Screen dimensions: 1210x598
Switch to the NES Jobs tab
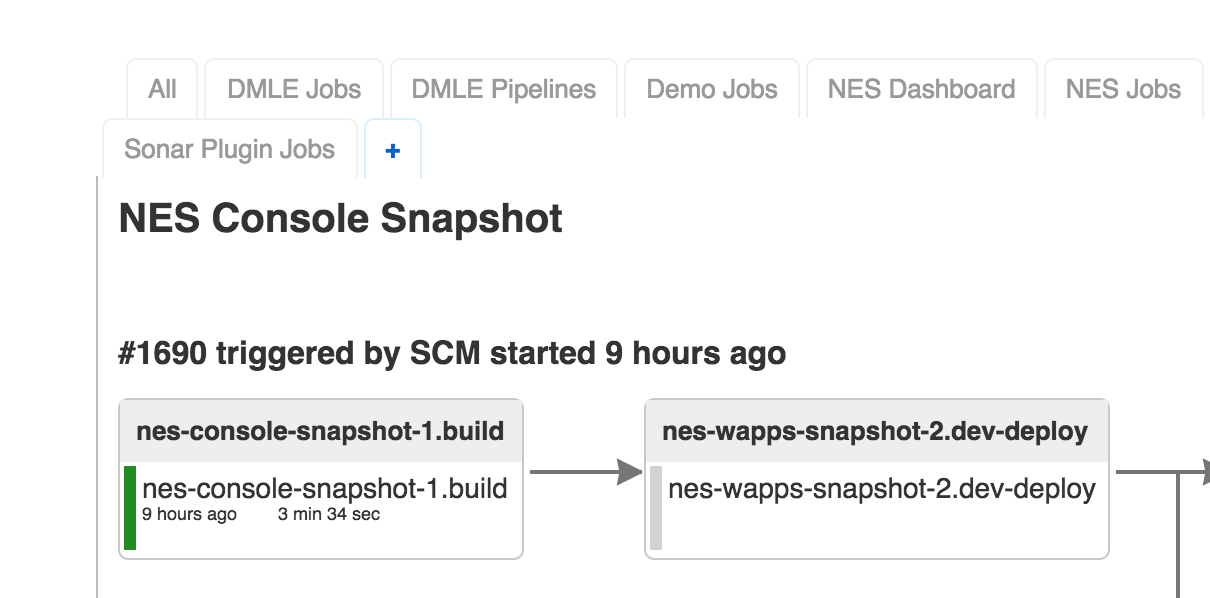coord(1123,89)
